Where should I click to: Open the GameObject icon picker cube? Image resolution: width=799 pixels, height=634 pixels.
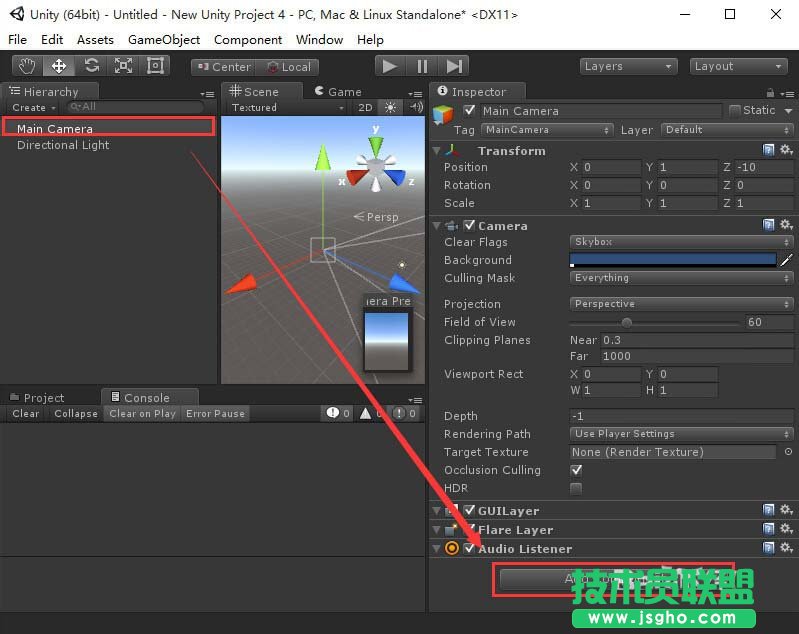click(443, 114)
